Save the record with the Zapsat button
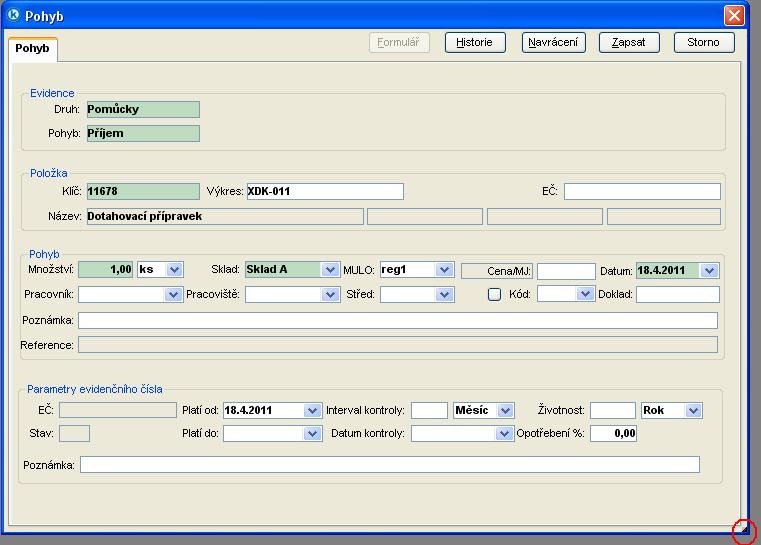Screen dimensions: 761x545 click(629, 43)
